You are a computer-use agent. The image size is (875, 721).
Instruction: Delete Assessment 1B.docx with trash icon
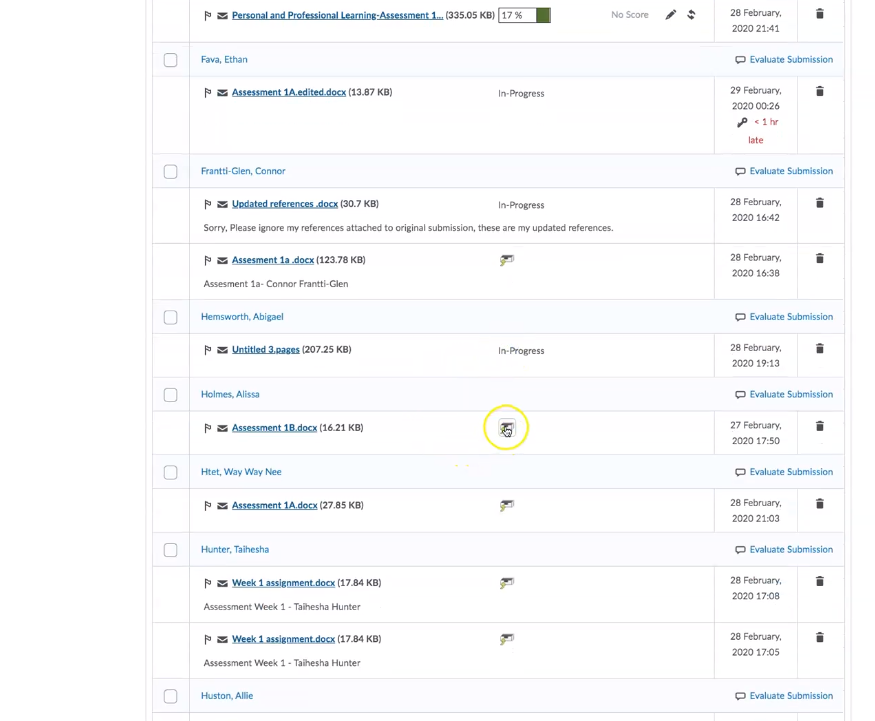[820, 426]
